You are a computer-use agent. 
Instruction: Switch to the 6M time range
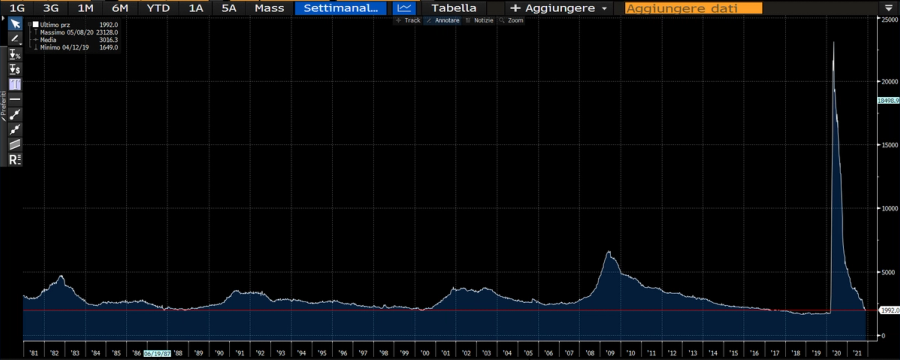(120, 8)
